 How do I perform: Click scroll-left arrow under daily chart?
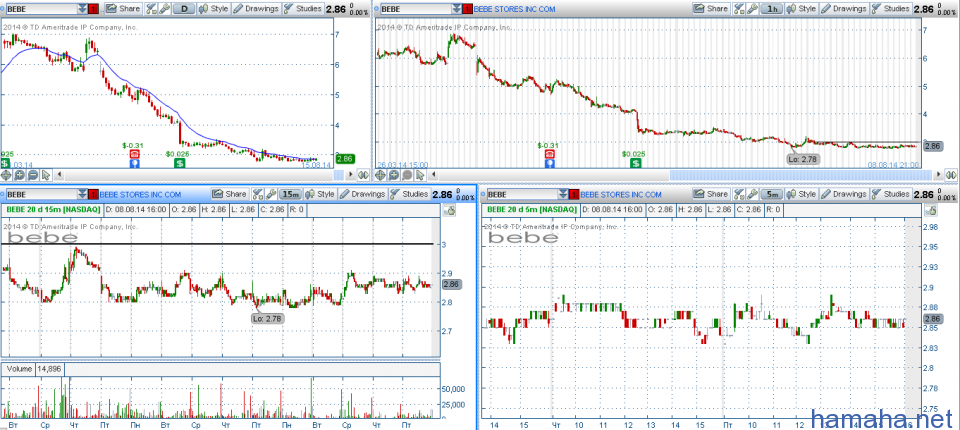(x=60, y=175)
